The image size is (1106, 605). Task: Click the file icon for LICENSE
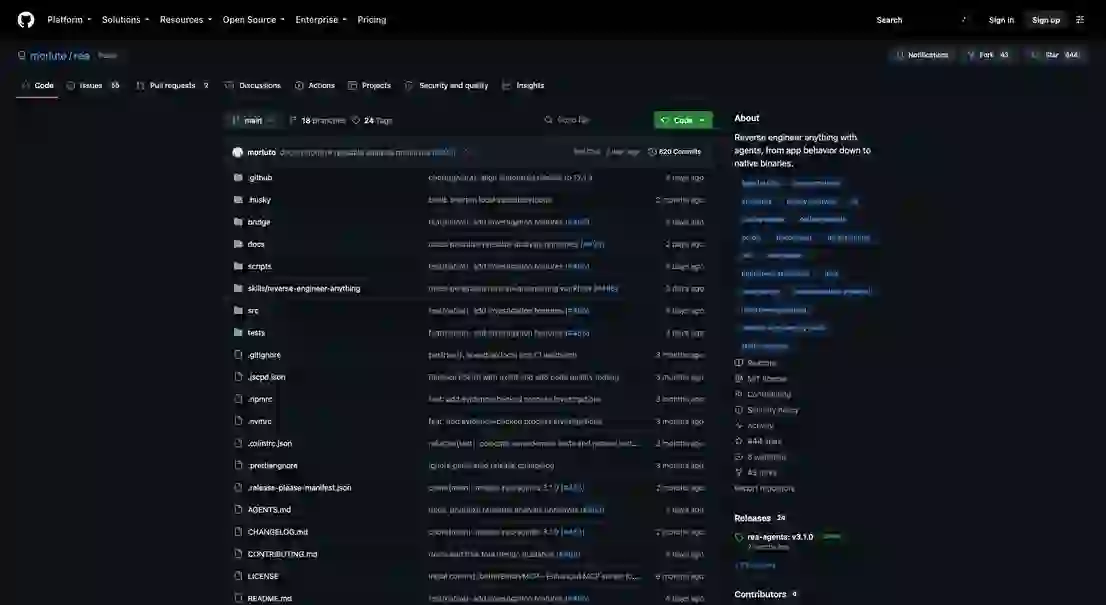(238, 576)
